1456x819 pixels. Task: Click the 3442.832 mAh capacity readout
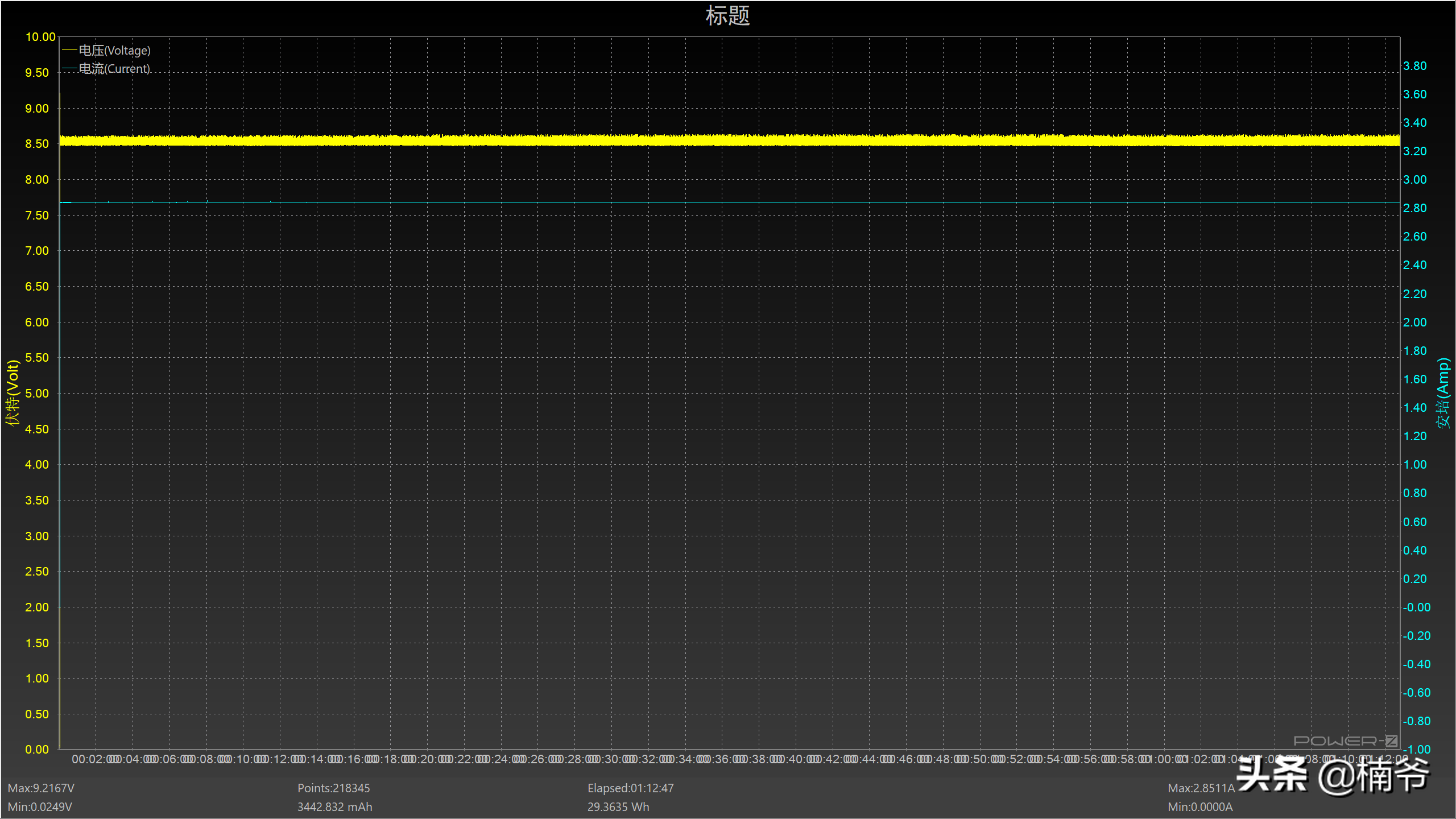[334, 807]
